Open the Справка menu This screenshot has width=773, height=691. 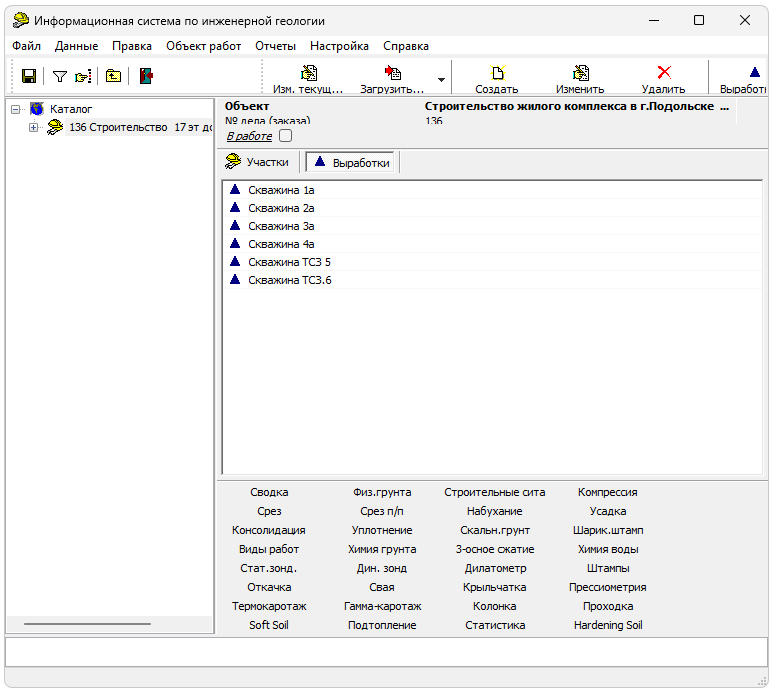pyautogui.click(x=406, y=46)
